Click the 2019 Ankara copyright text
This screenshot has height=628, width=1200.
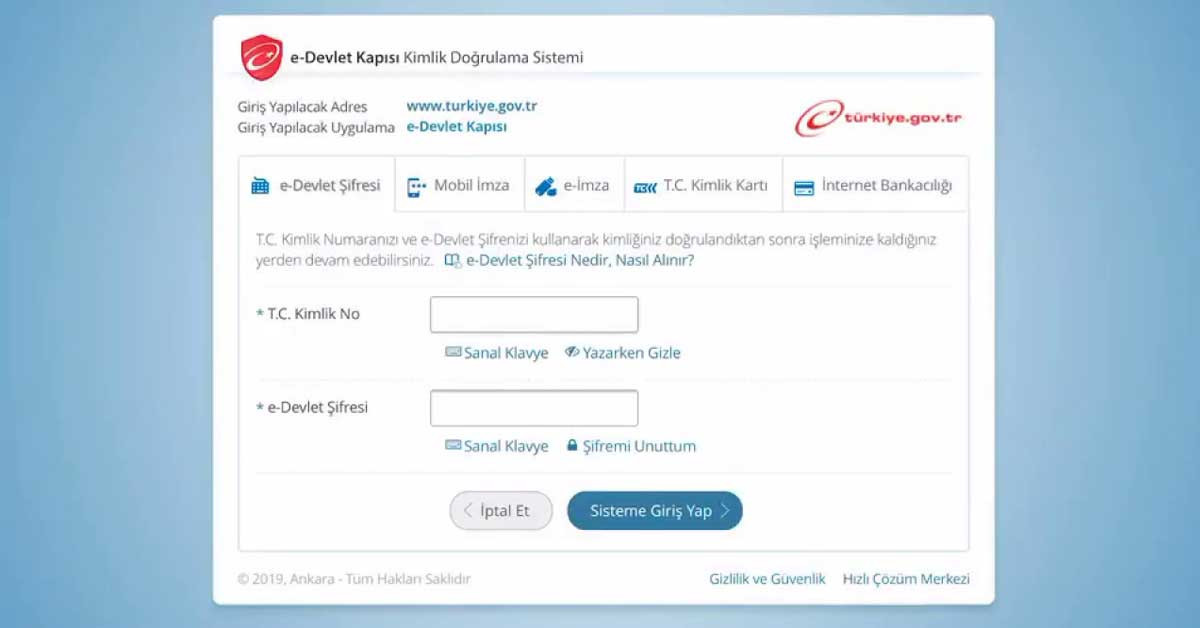354,579
